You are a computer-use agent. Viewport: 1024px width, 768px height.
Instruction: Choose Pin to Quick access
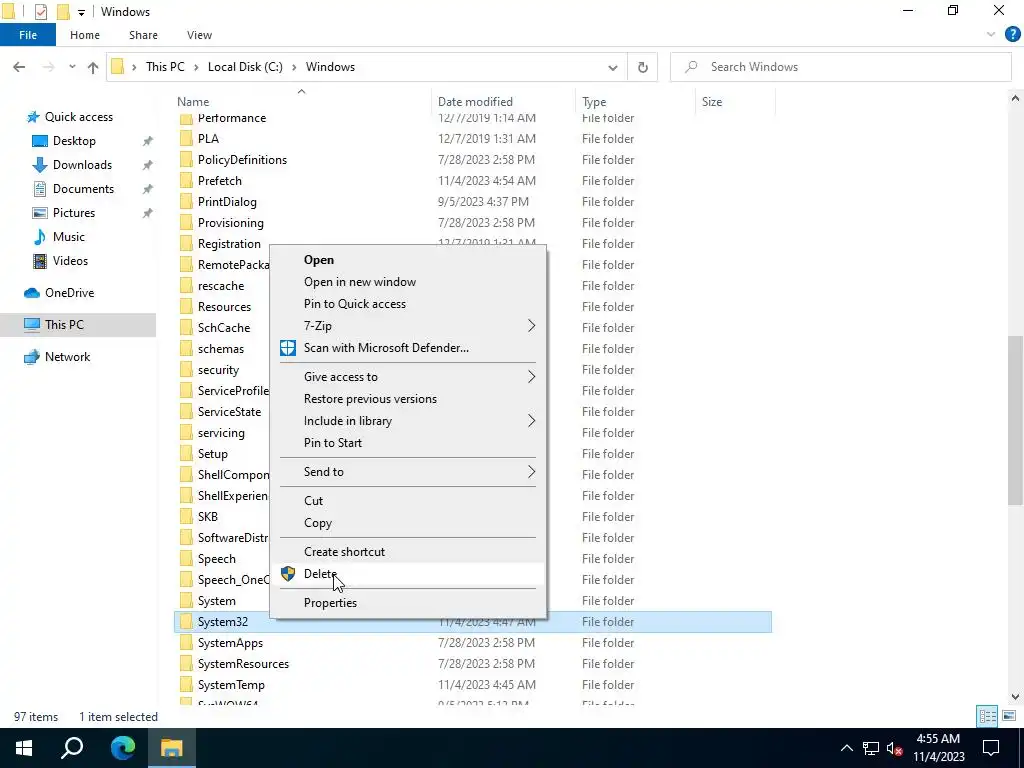[x=408, y=304]
